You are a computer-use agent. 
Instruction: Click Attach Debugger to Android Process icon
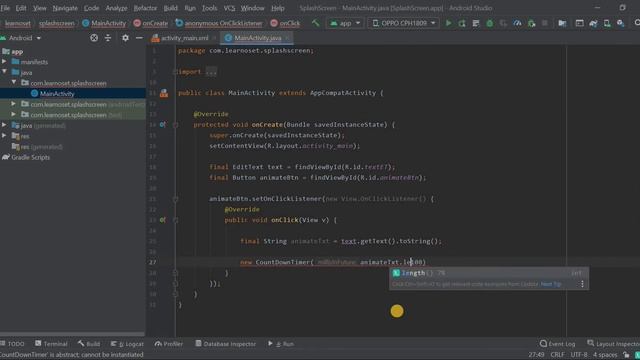click(531, 23)
